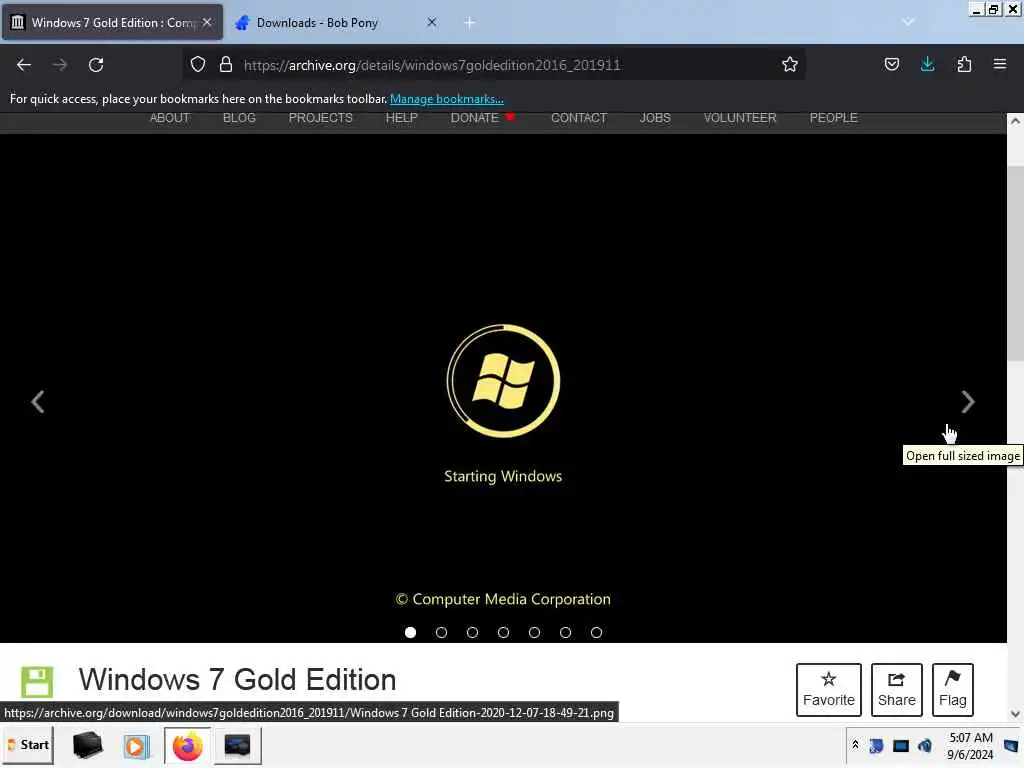Click the Firefox taskbar icon
1024x768 pixels.
coord(187,746)
